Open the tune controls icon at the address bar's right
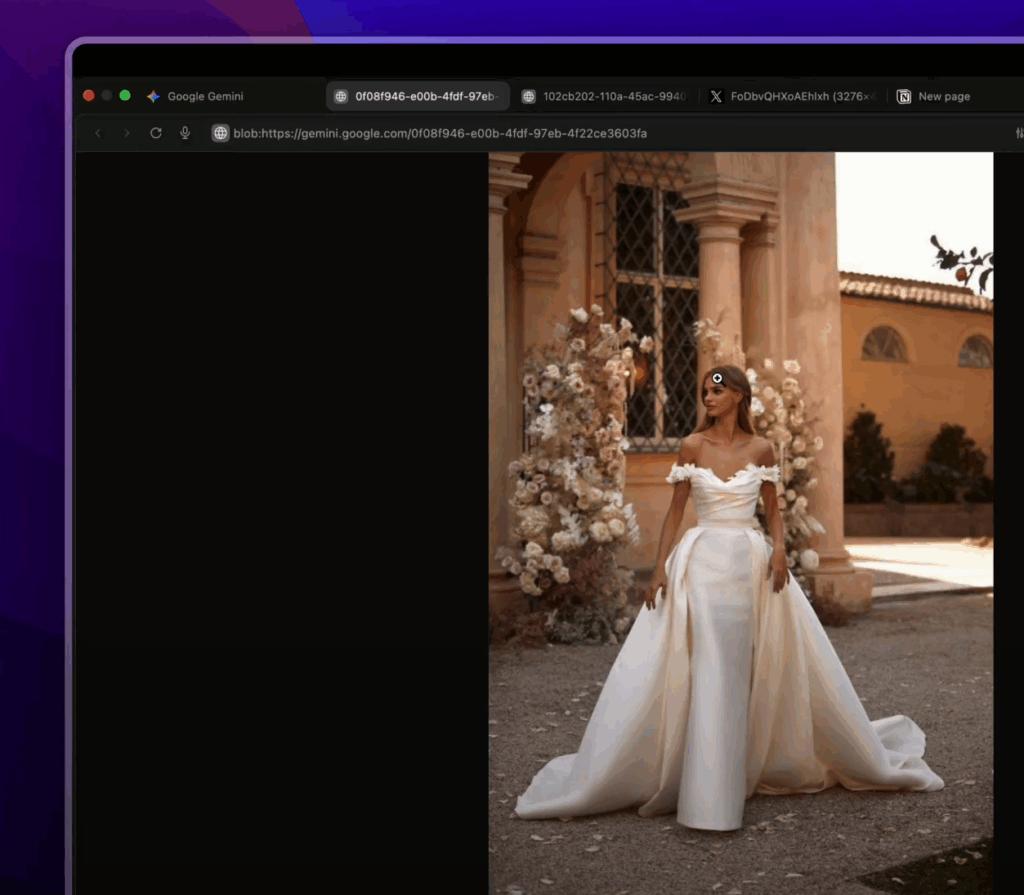This screenshot has width=1024, height=895. pyautogui.click(x=1019, y=133)
